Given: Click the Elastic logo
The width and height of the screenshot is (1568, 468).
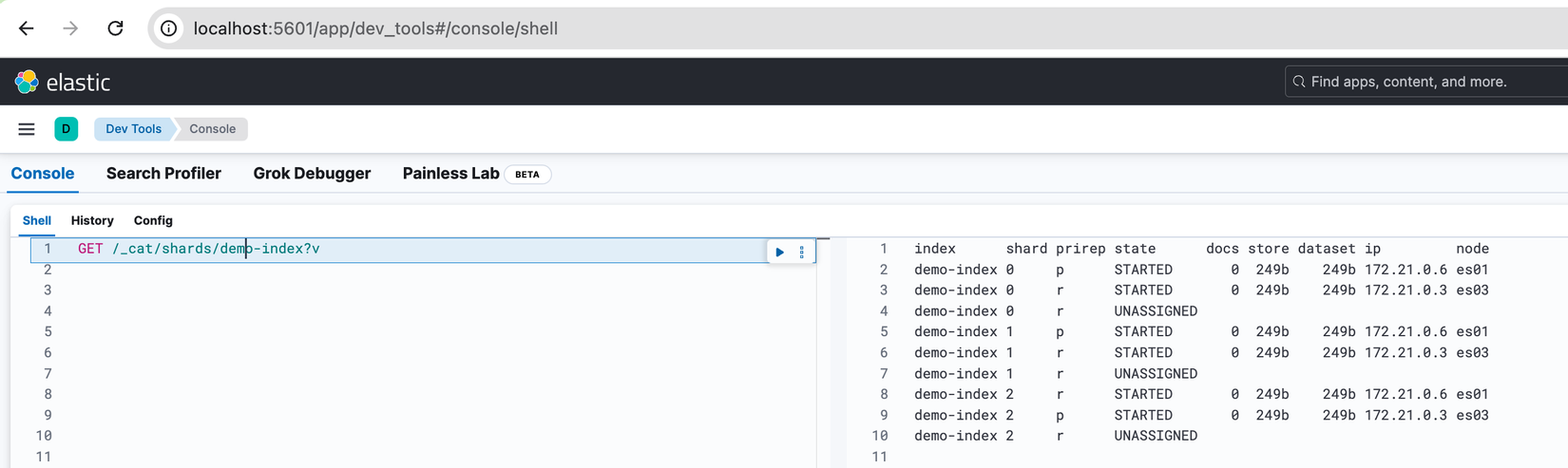Looking at the screenshot, I should click(63, 83).
